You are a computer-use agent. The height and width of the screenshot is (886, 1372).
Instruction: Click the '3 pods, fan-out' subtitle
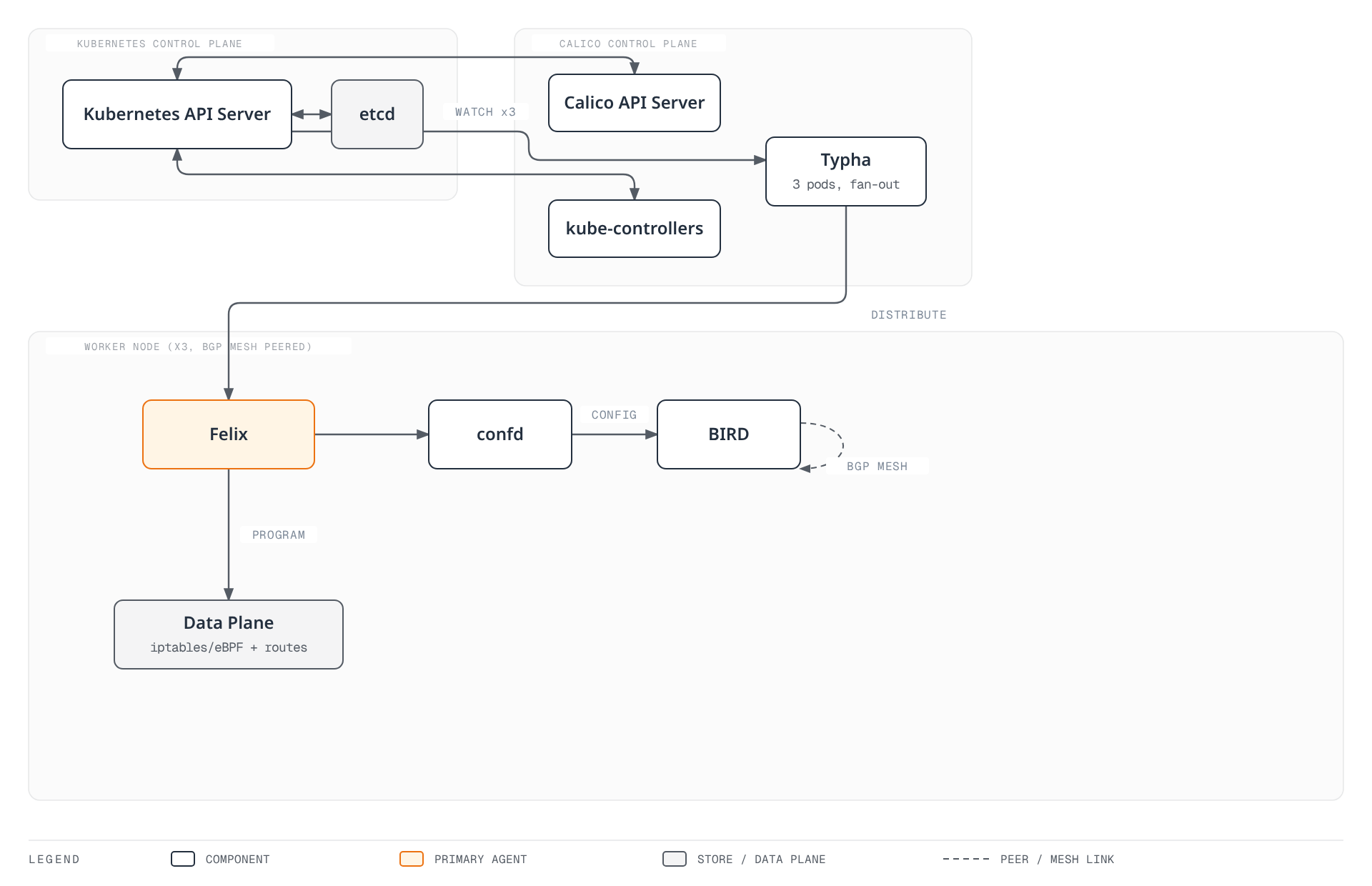[x=846, y=184]
